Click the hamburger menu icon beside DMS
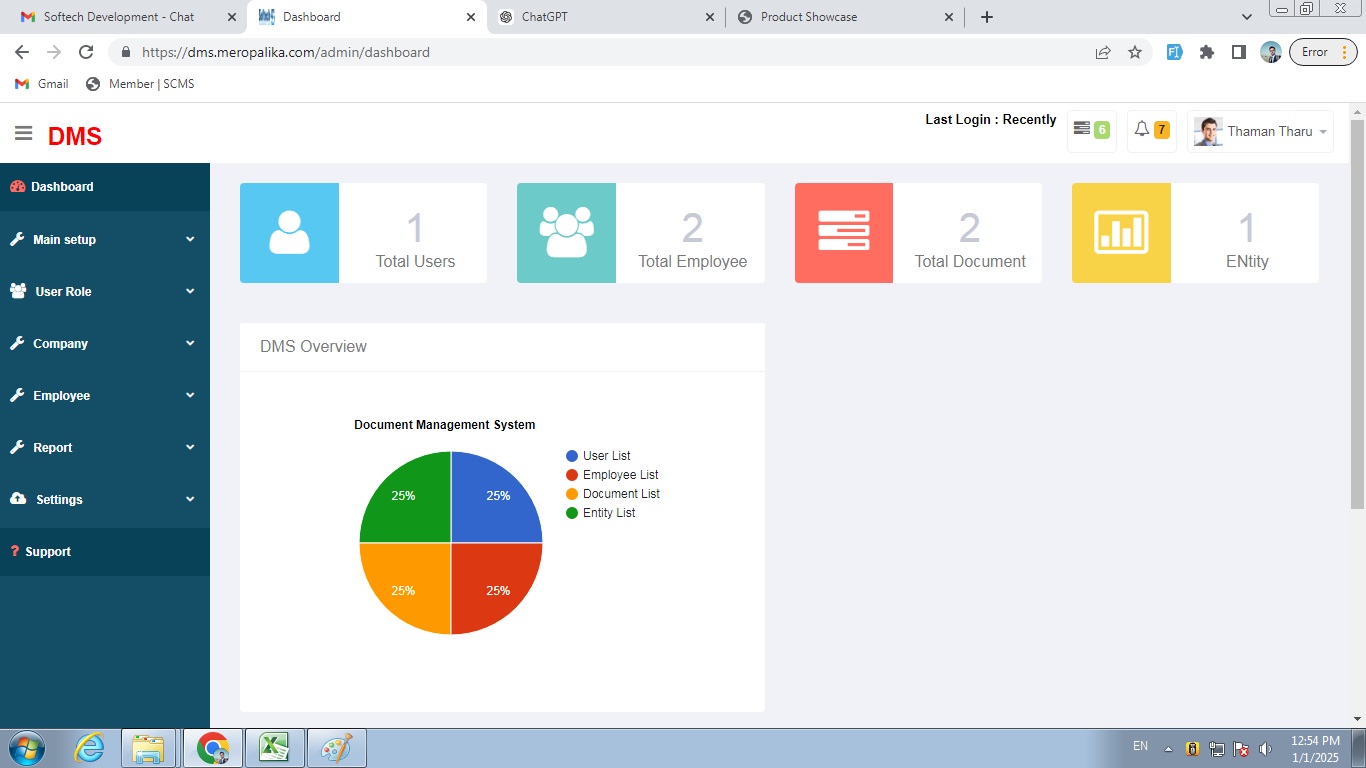 [24, 133]
